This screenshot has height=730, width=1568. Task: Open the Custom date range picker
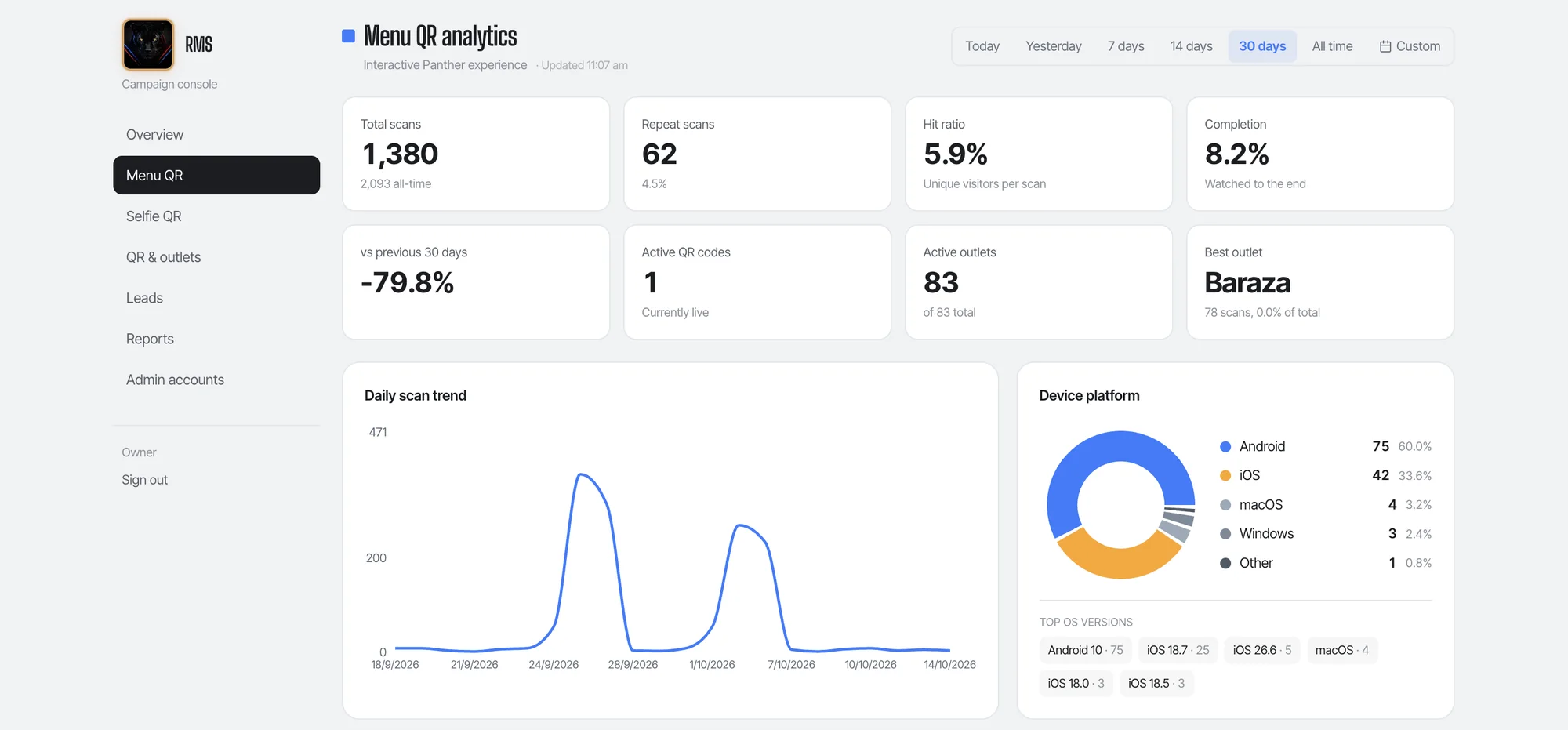[1410, 46]
